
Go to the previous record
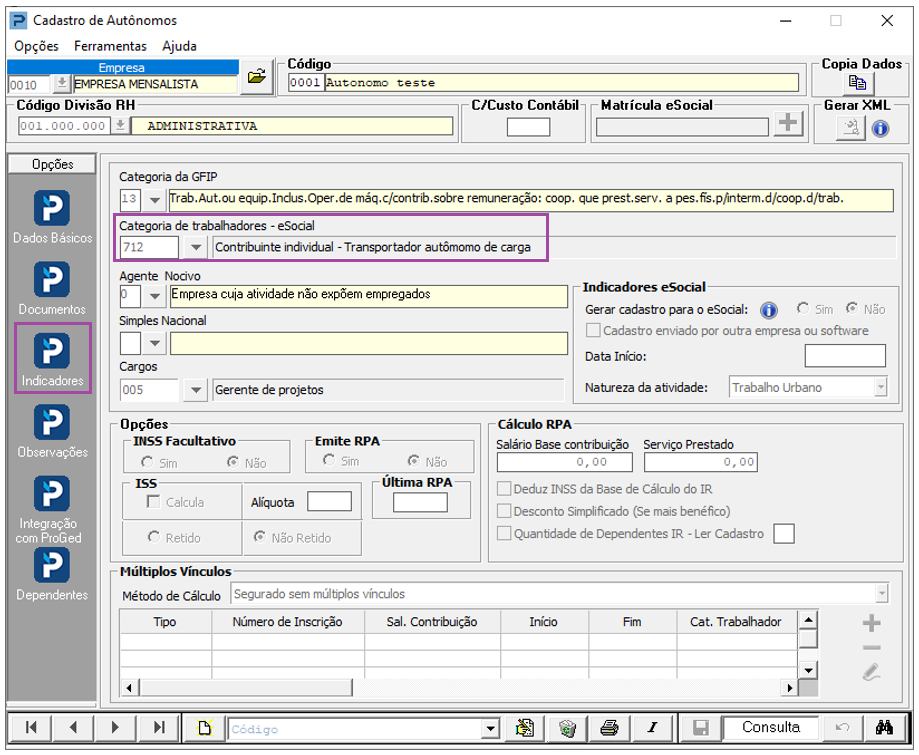tap(73, 727)
